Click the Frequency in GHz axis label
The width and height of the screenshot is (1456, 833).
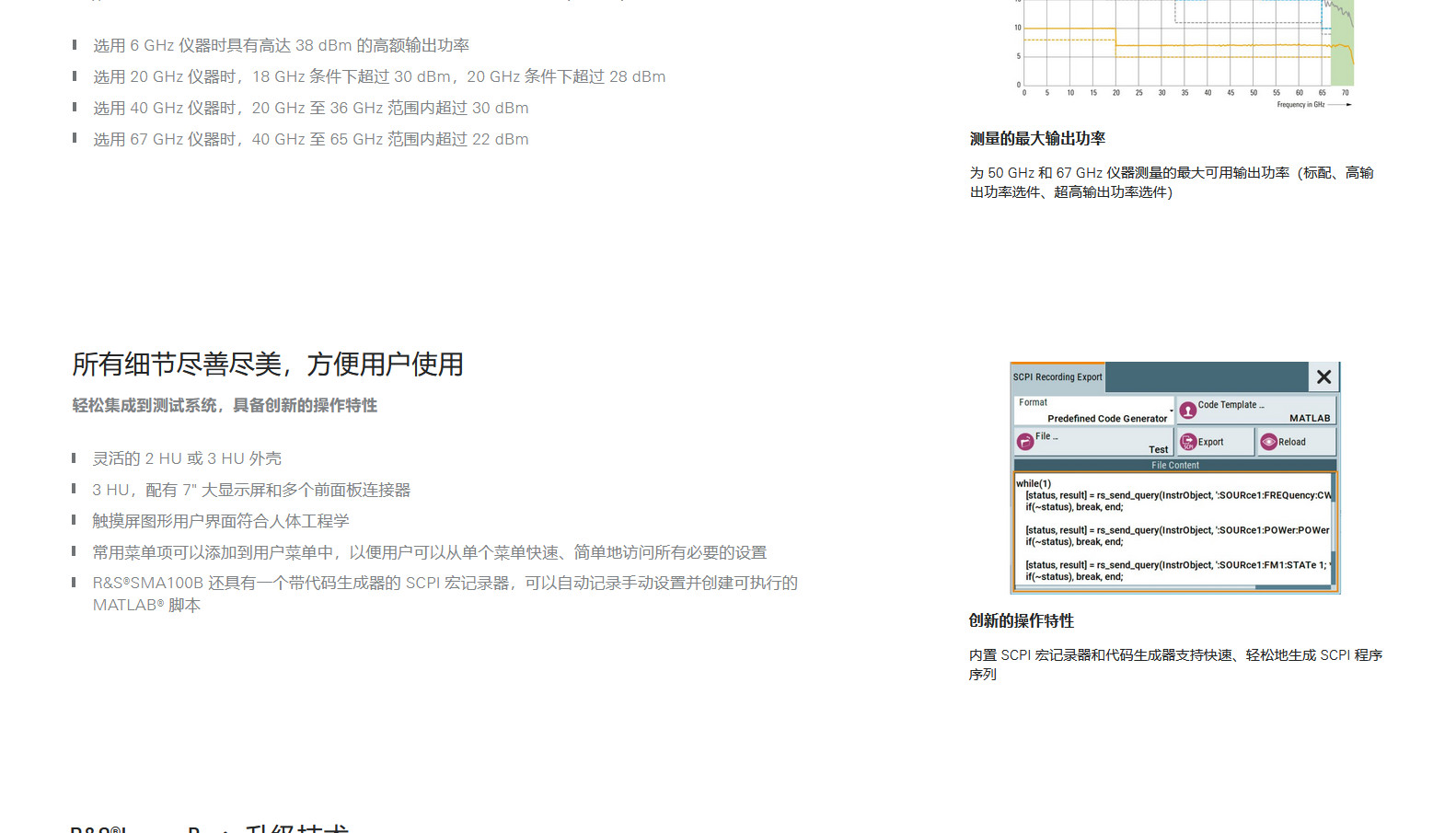tap(1300, 105)
